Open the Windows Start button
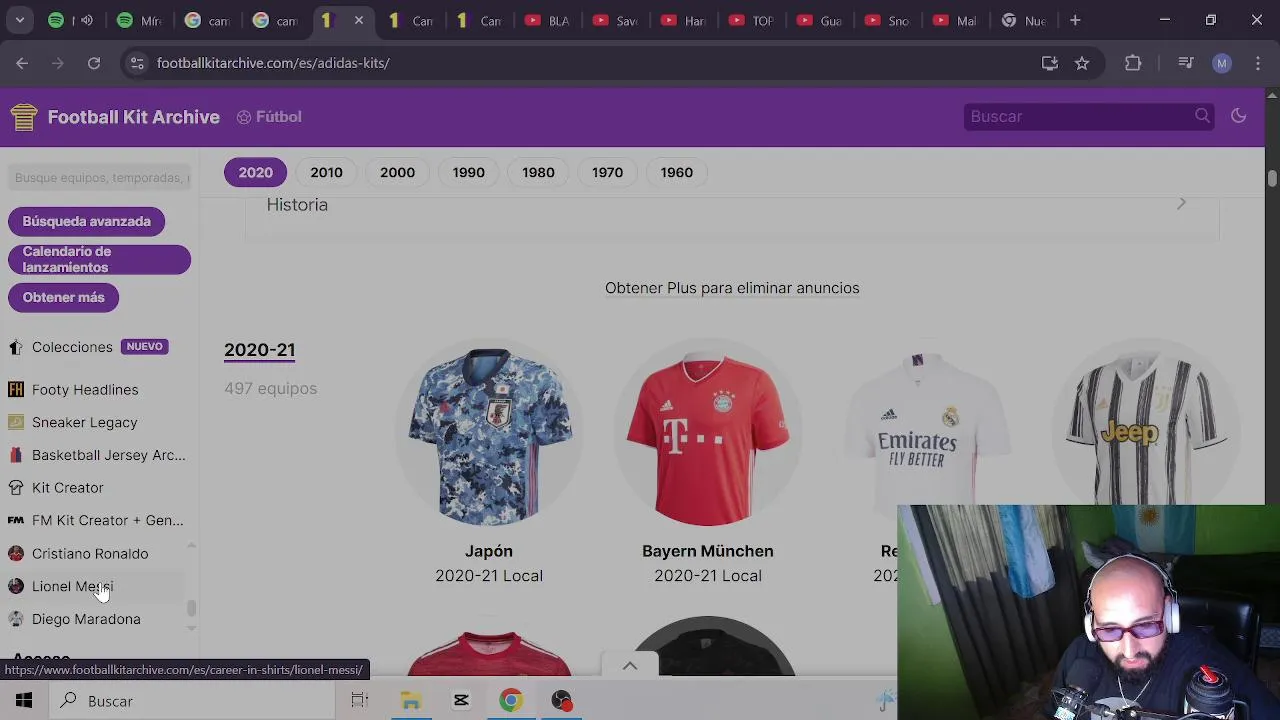1280x720 pixels. coord(24,701)
